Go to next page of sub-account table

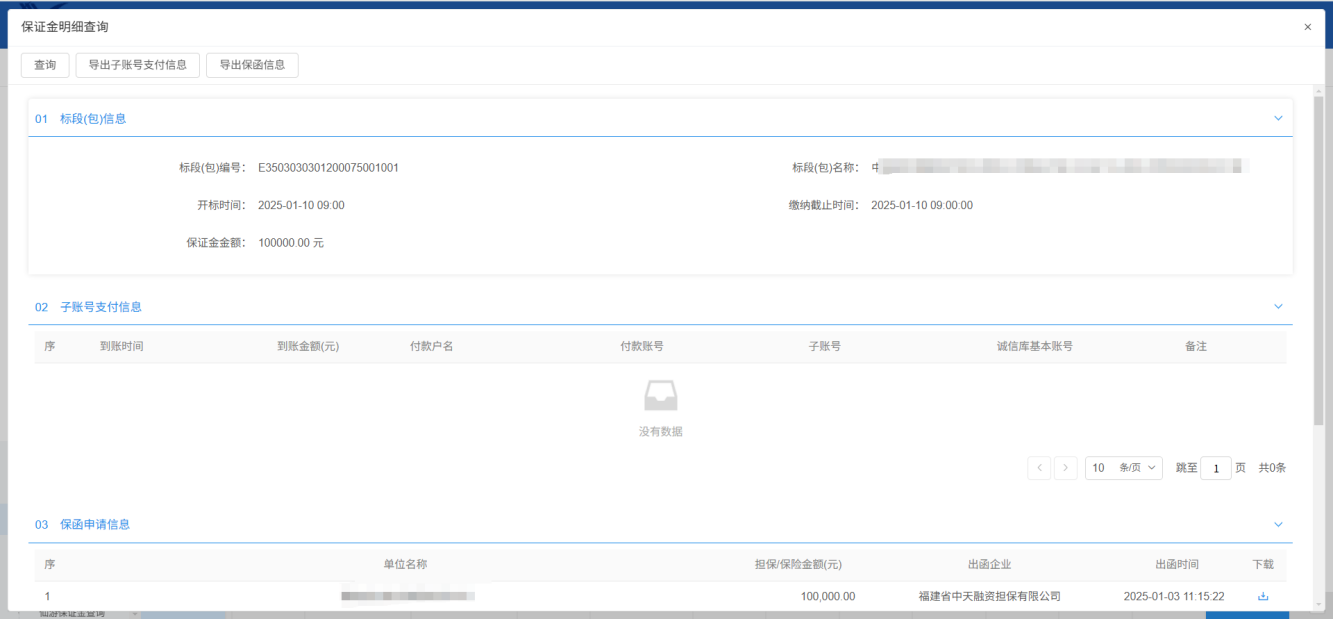coord(1066,468)
